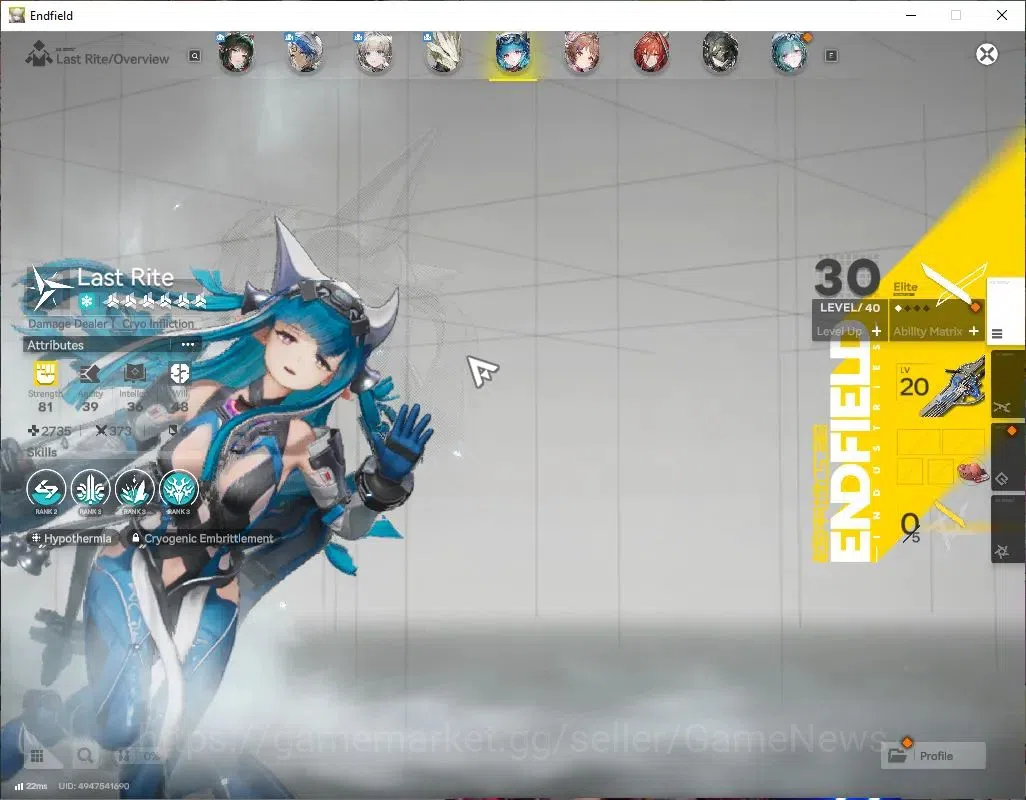This screenshot has width=1026, height=800.
Task: Select the red-haired operator portrait
Action: 651,53
